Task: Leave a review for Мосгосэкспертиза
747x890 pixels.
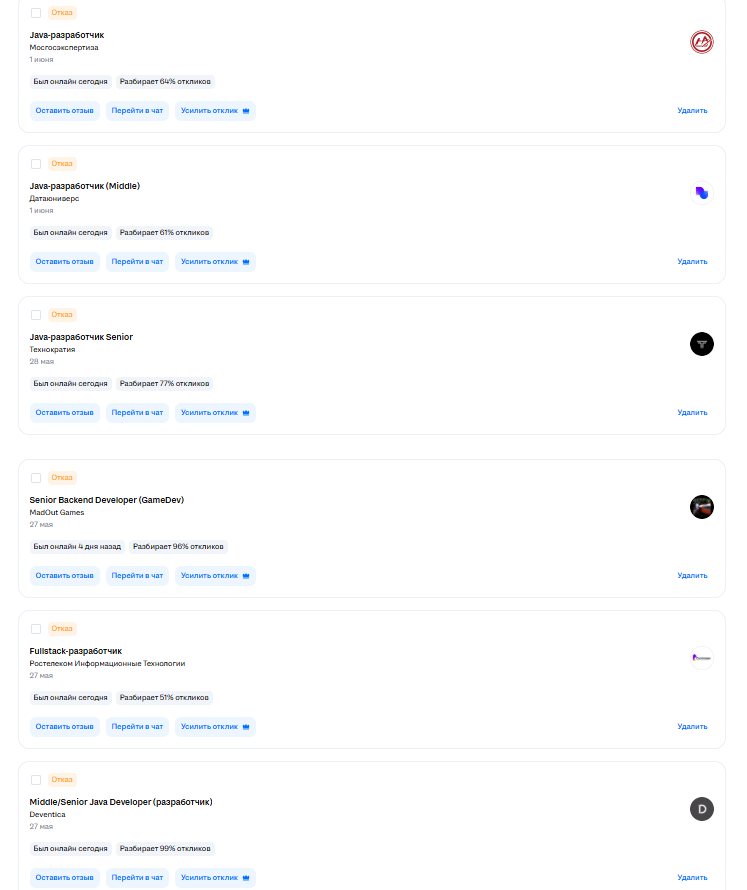Action: [x=65, y=111]
